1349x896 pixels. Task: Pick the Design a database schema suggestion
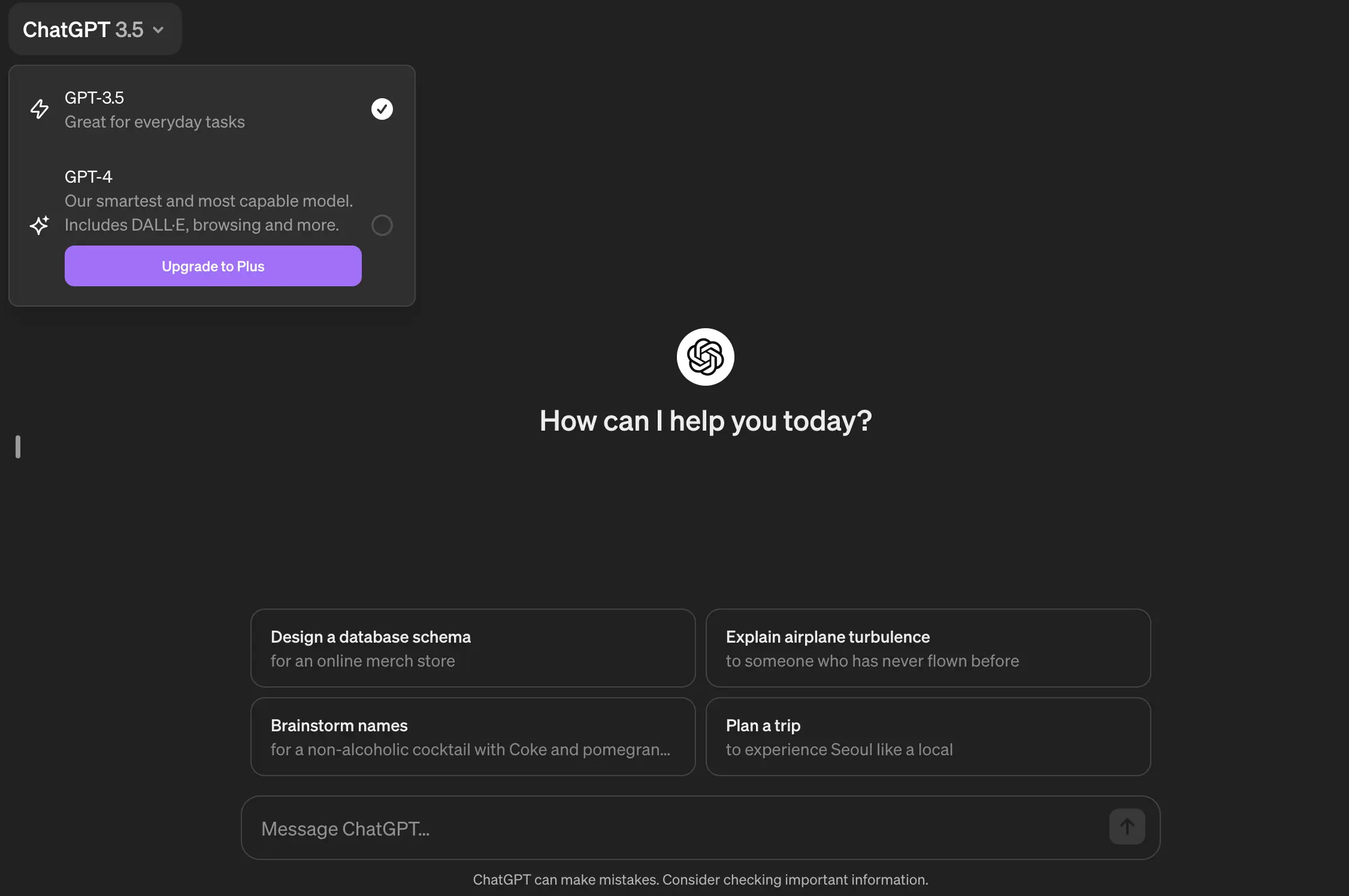point(473,648)
